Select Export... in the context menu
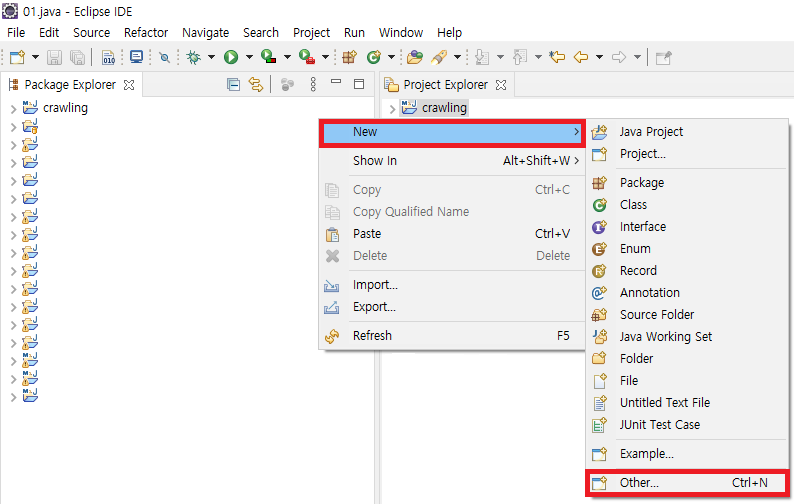The image size is (794, 504). 452,306
